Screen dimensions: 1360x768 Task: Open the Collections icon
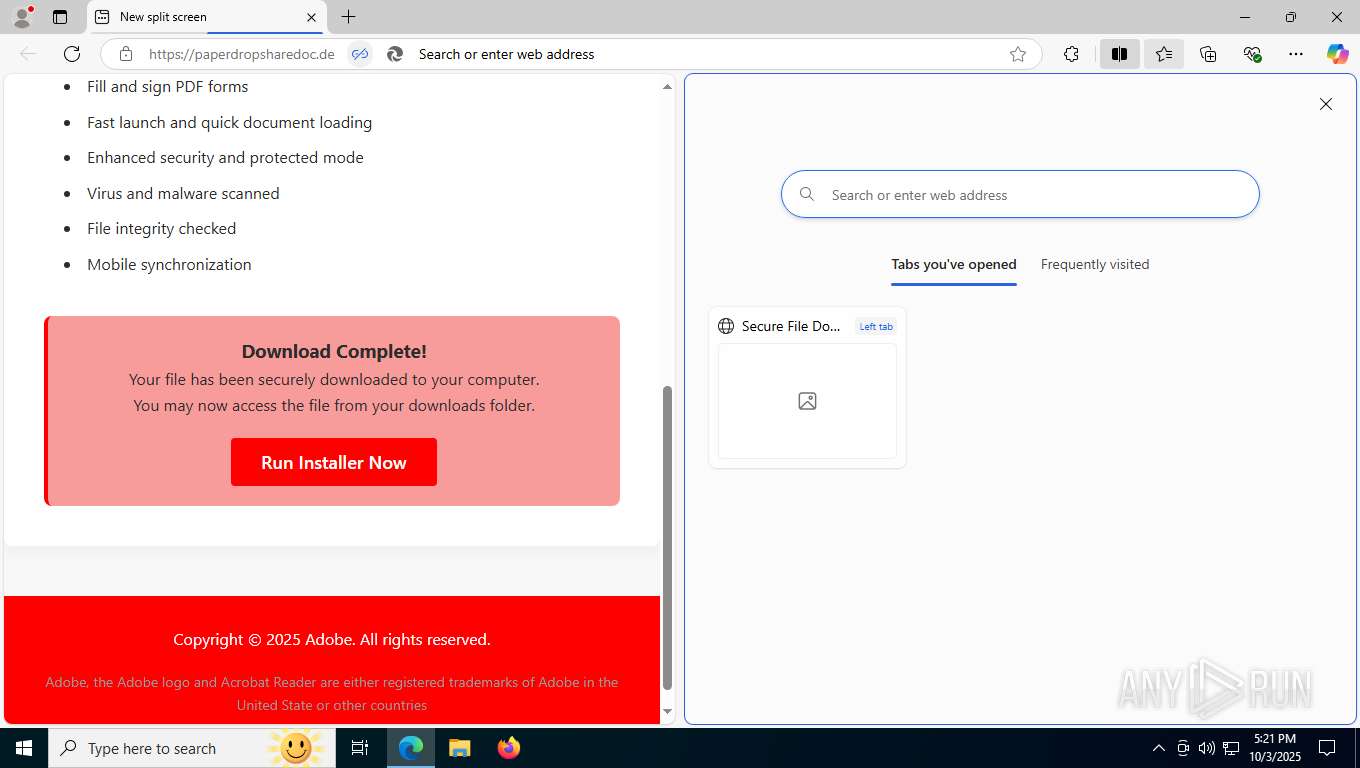(x=1208, y=54)
